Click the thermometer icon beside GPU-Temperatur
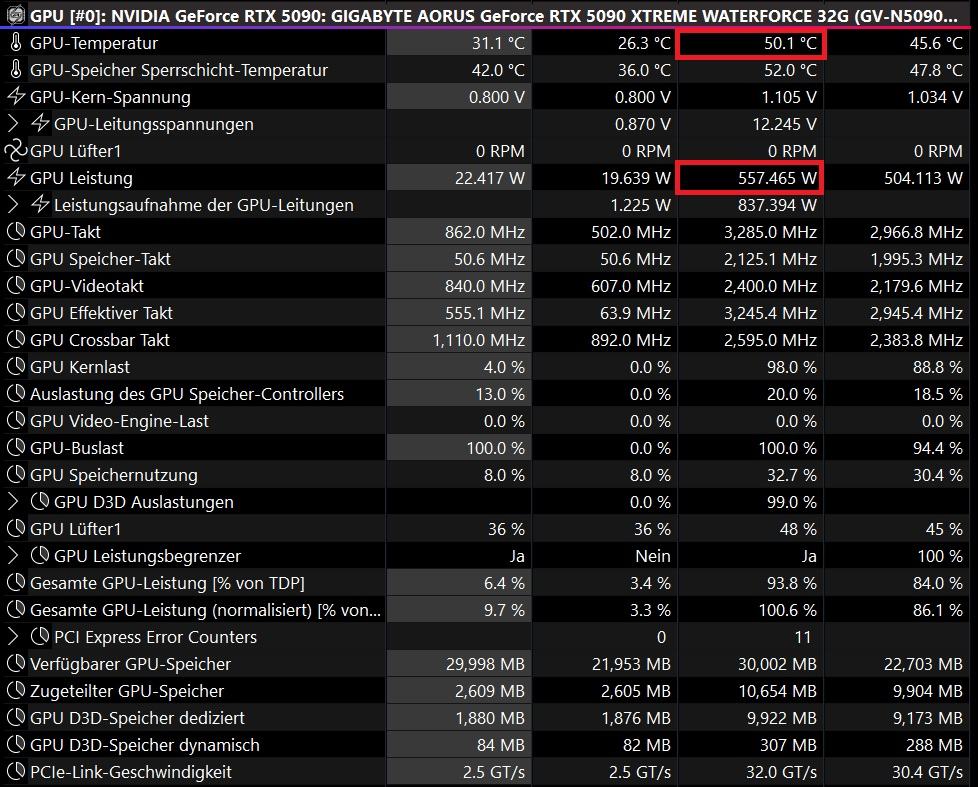 tap(15, 44)
